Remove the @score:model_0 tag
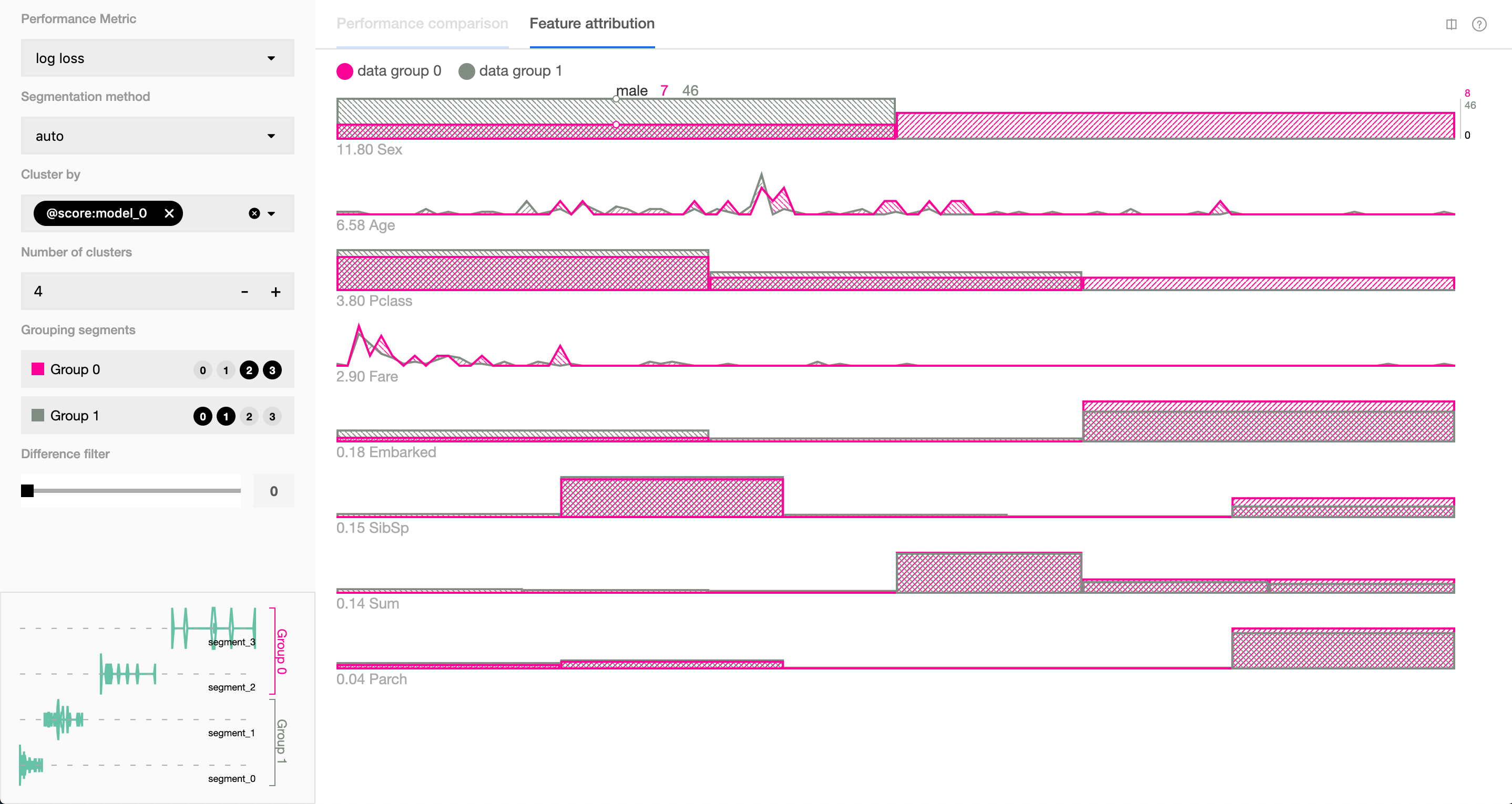 pos(169,213)
